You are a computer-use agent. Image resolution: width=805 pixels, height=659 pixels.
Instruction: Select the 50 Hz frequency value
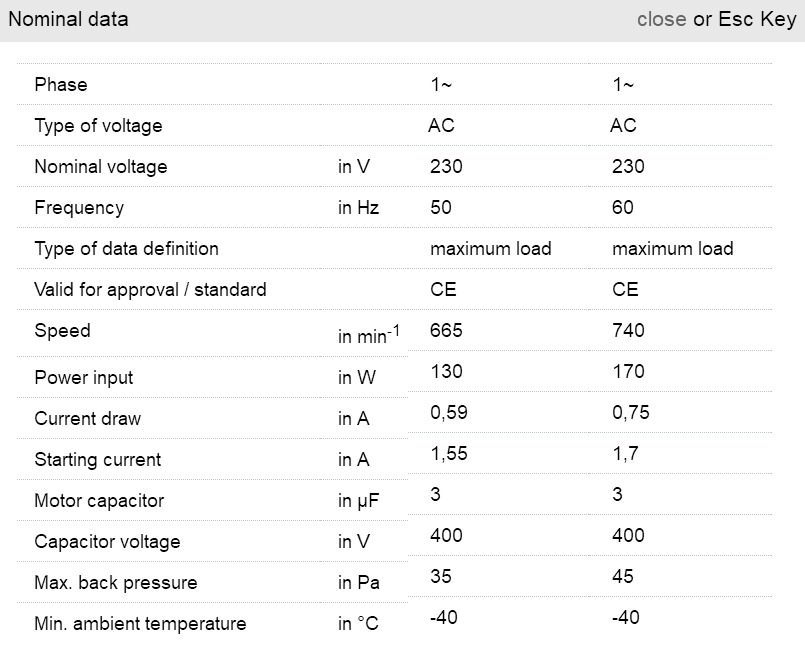[441, 208]
